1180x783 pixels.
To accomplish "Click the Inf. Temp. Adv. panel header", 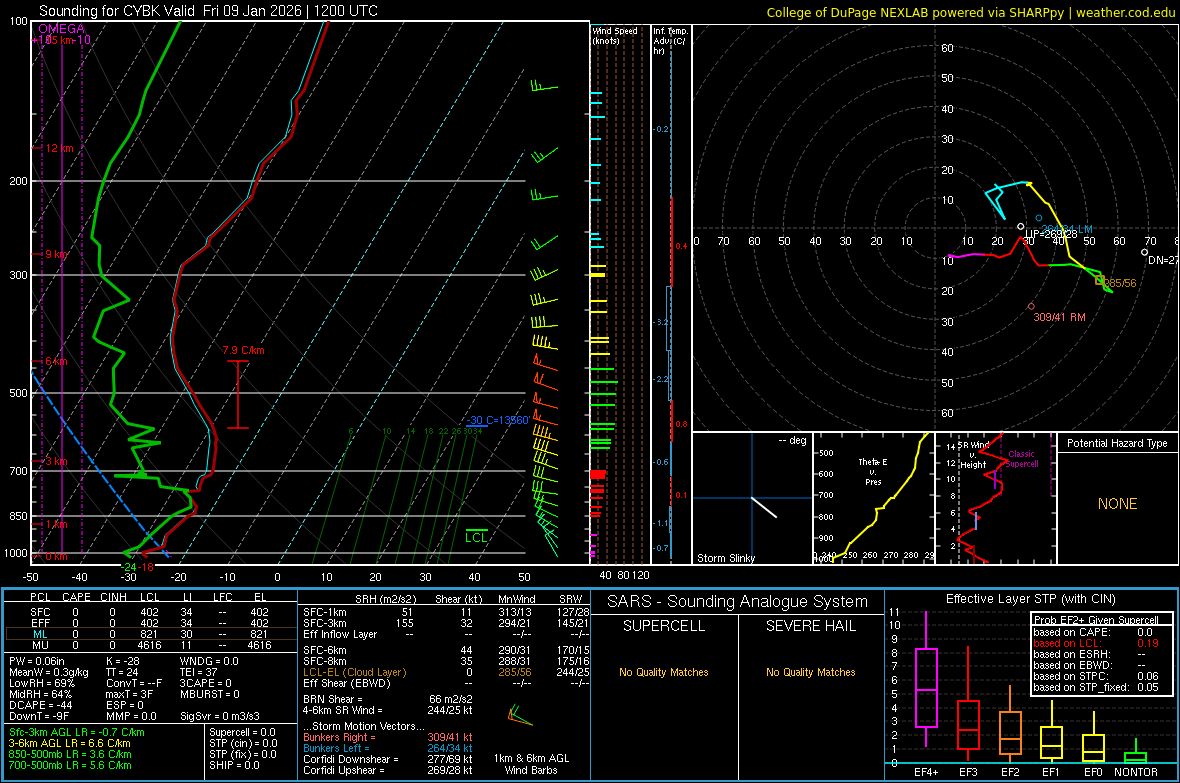I will [670, 41].
